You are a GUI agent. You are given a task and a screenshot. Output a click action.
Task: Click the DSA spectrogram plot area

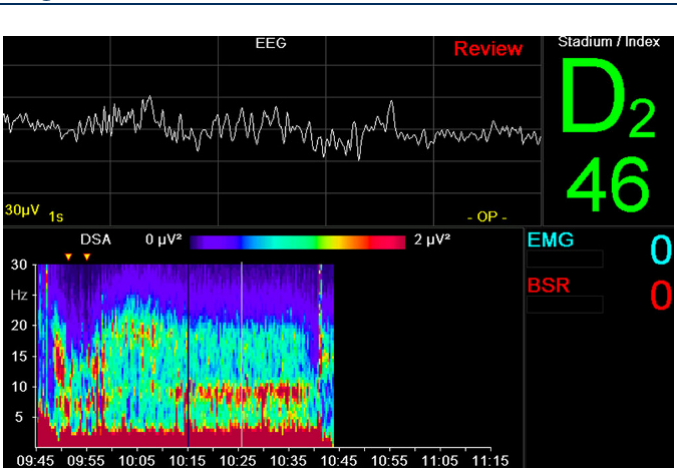(185, 355)
